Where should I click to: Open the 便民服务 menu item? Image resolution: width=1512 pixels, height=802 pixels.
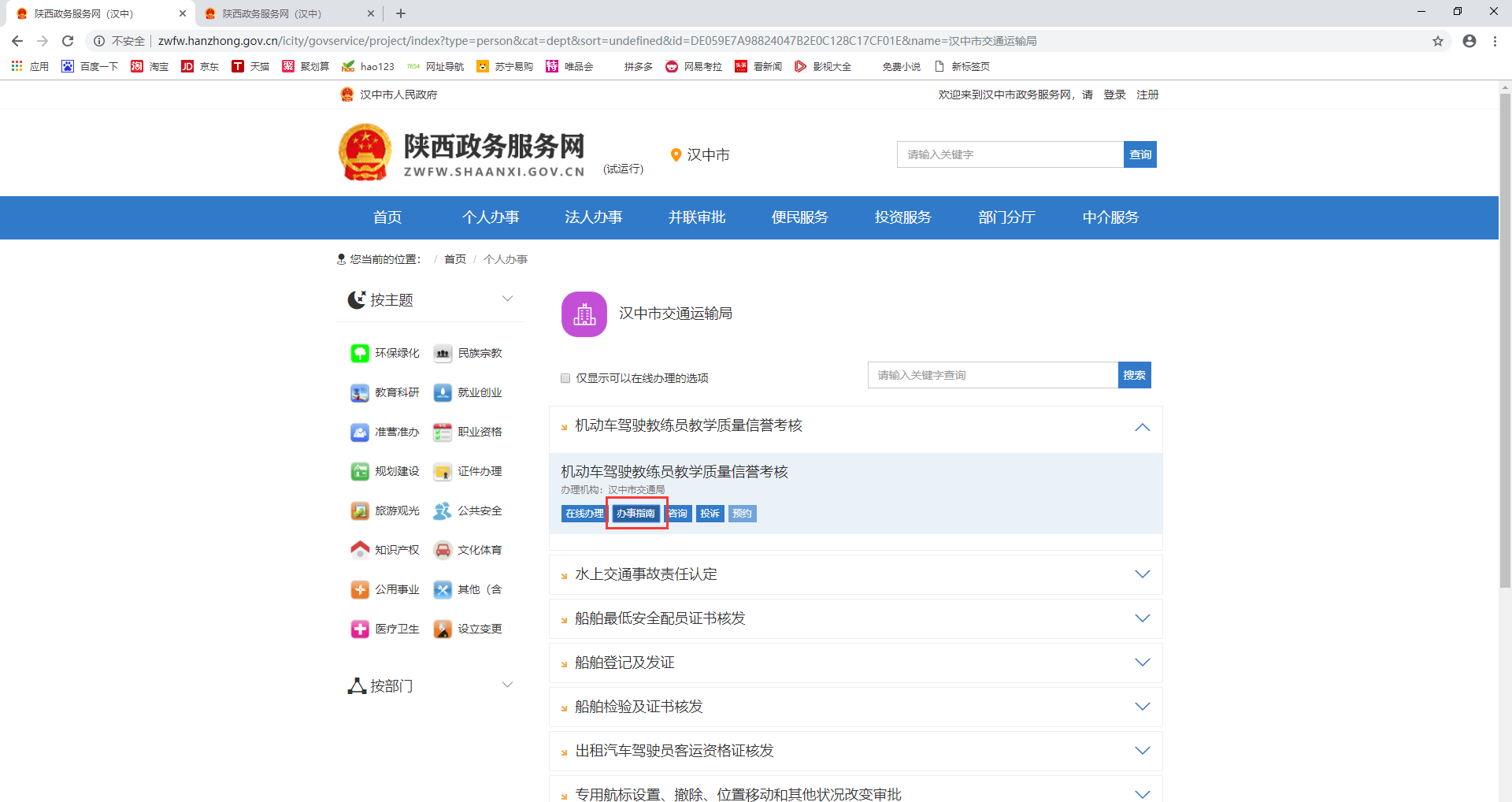tap(800, 217)
